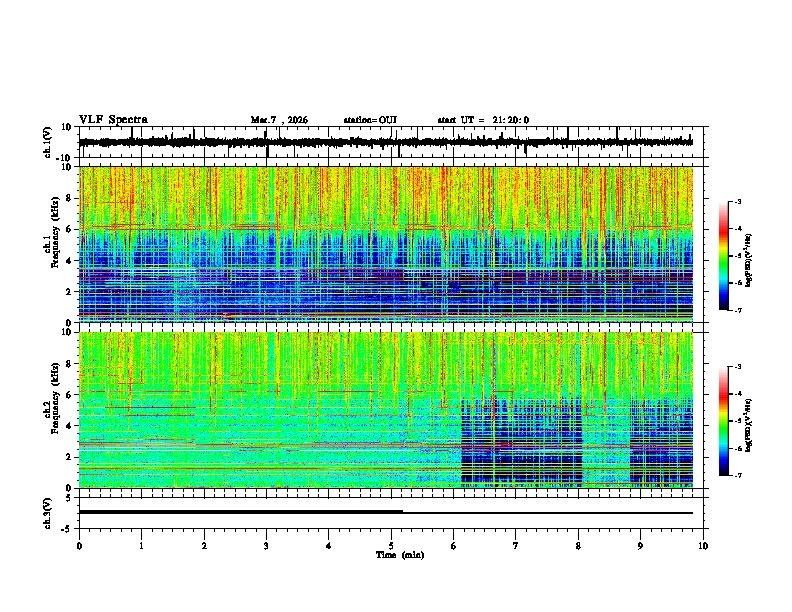Click the ch.3 thick black trace line
This screenshot has width=792, height=612.
241,512
